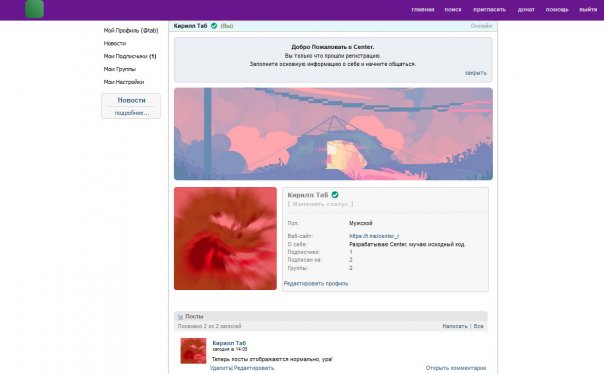The height and width of the screenshot is (374, 604).
Task: Click the Добро Пожаловать в Center heading
Action: [333, 47]
